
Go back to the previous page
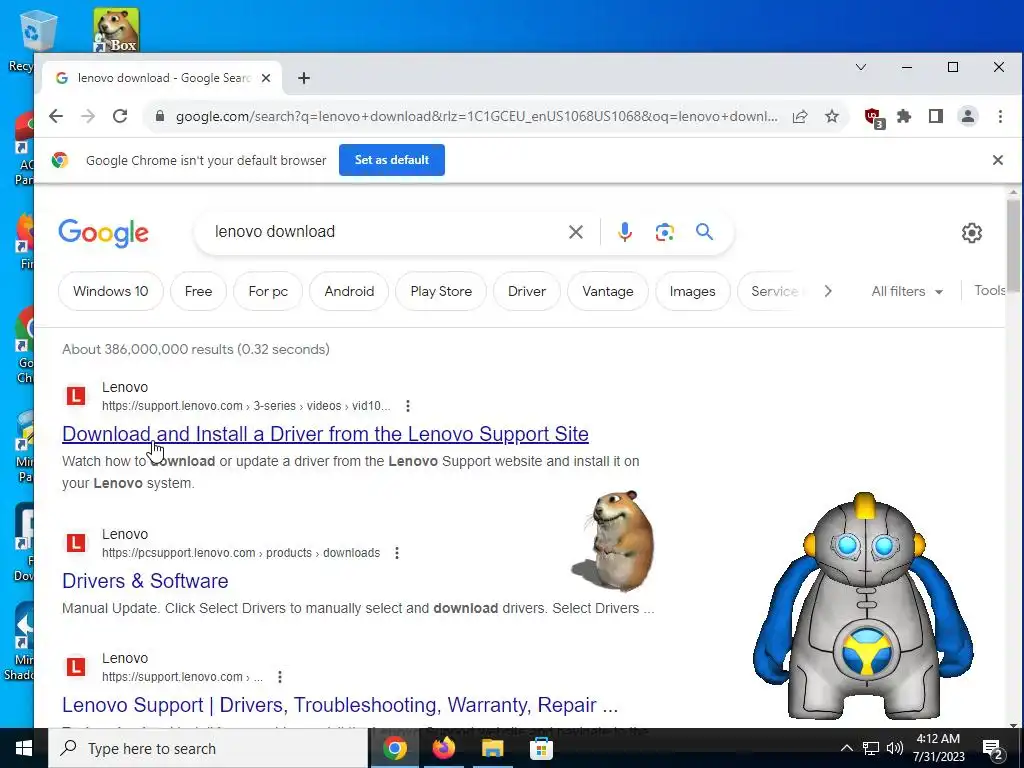click(x=56, y=116)
